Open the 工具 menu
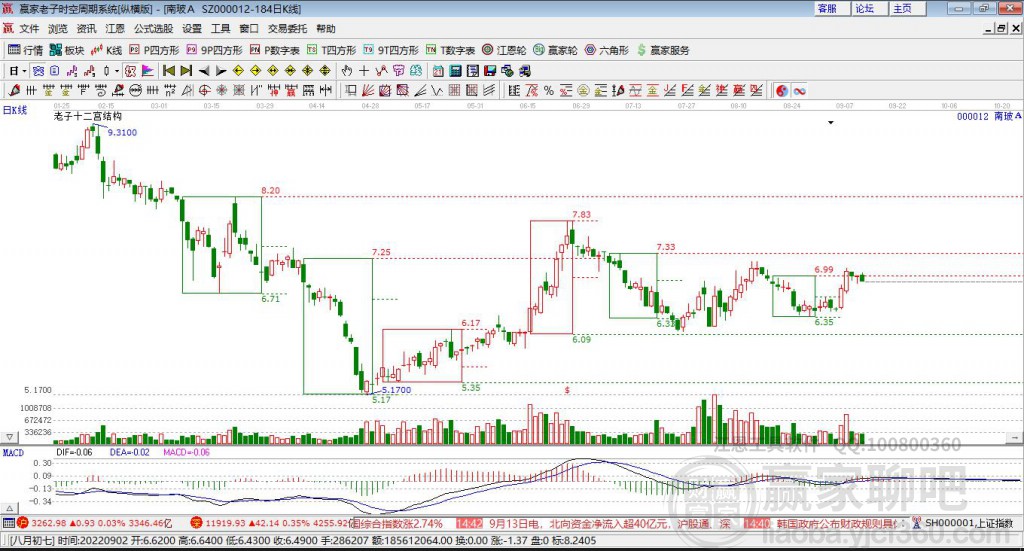This screenshot has height=551, width=1024. [x=220, y=29]
